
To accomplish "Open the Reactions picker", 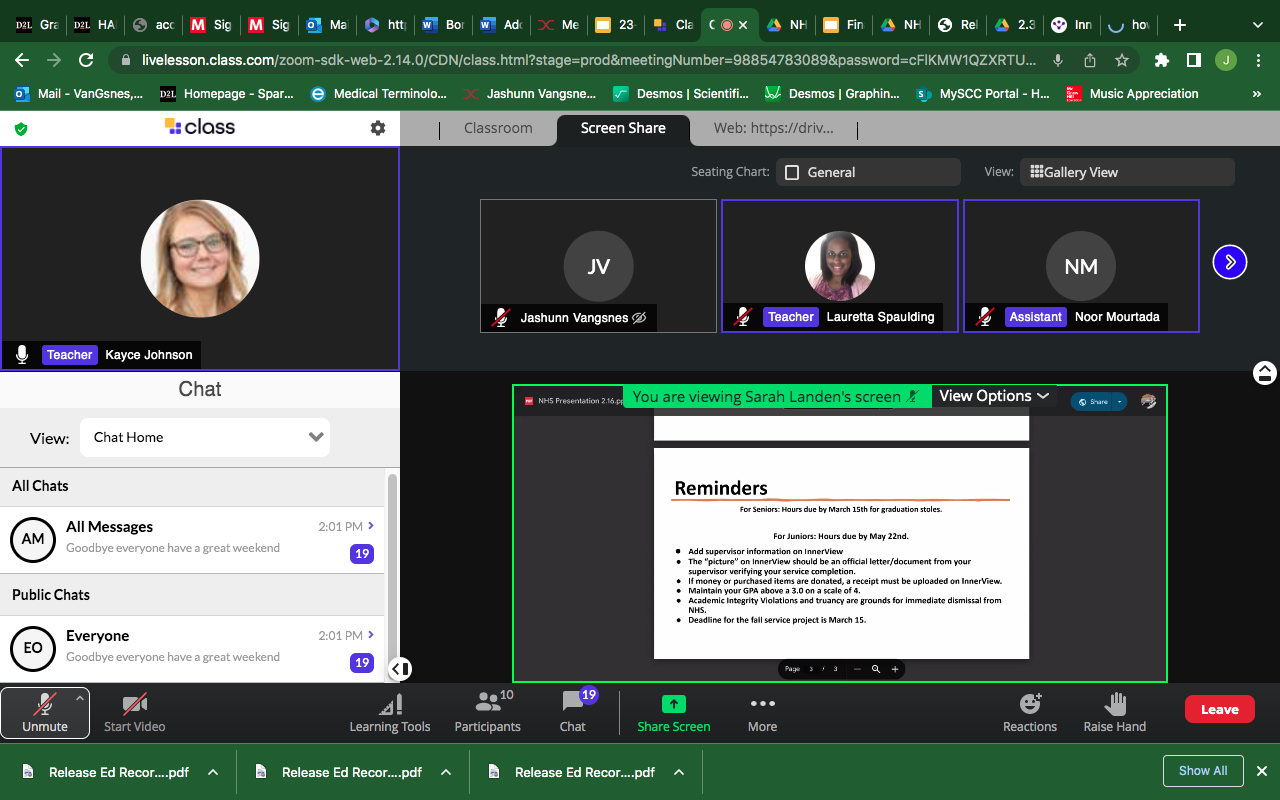I will coord(1030,712).
